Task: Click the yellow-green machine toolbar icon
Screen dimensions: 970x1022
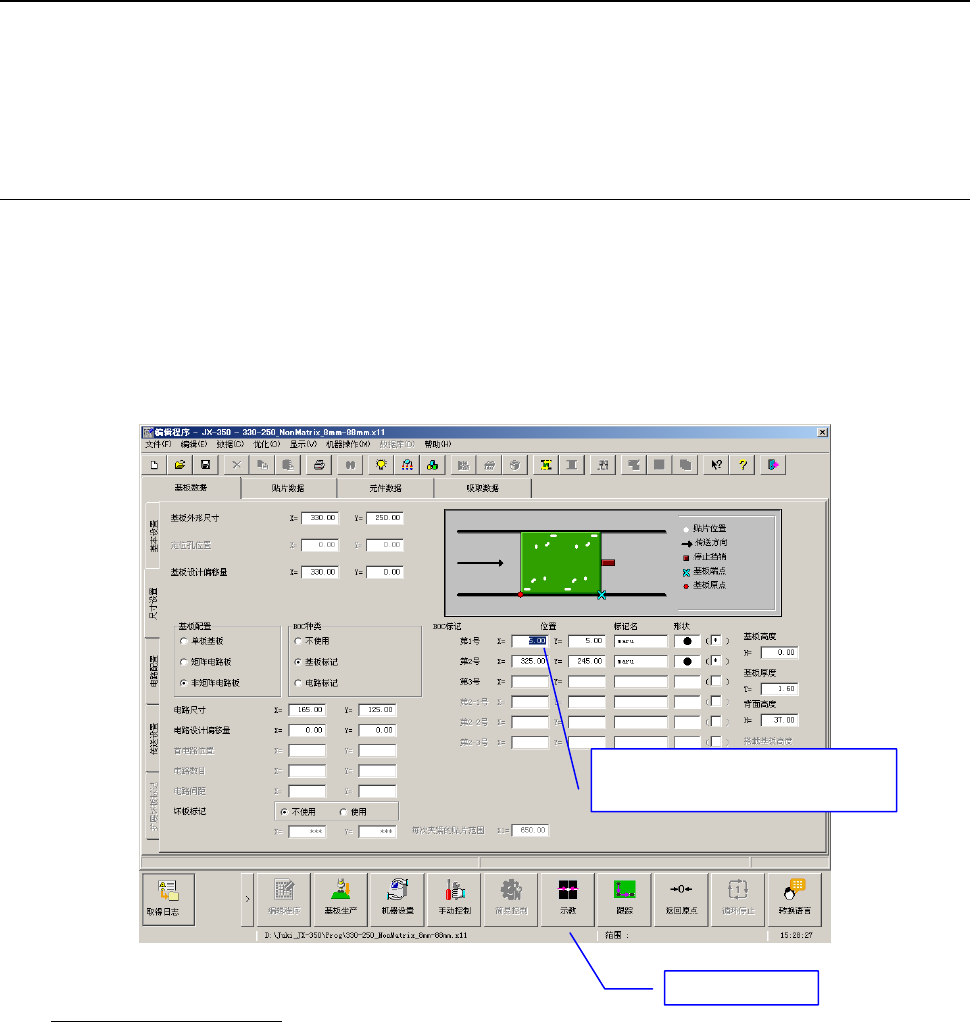Action: click(546, 465)
